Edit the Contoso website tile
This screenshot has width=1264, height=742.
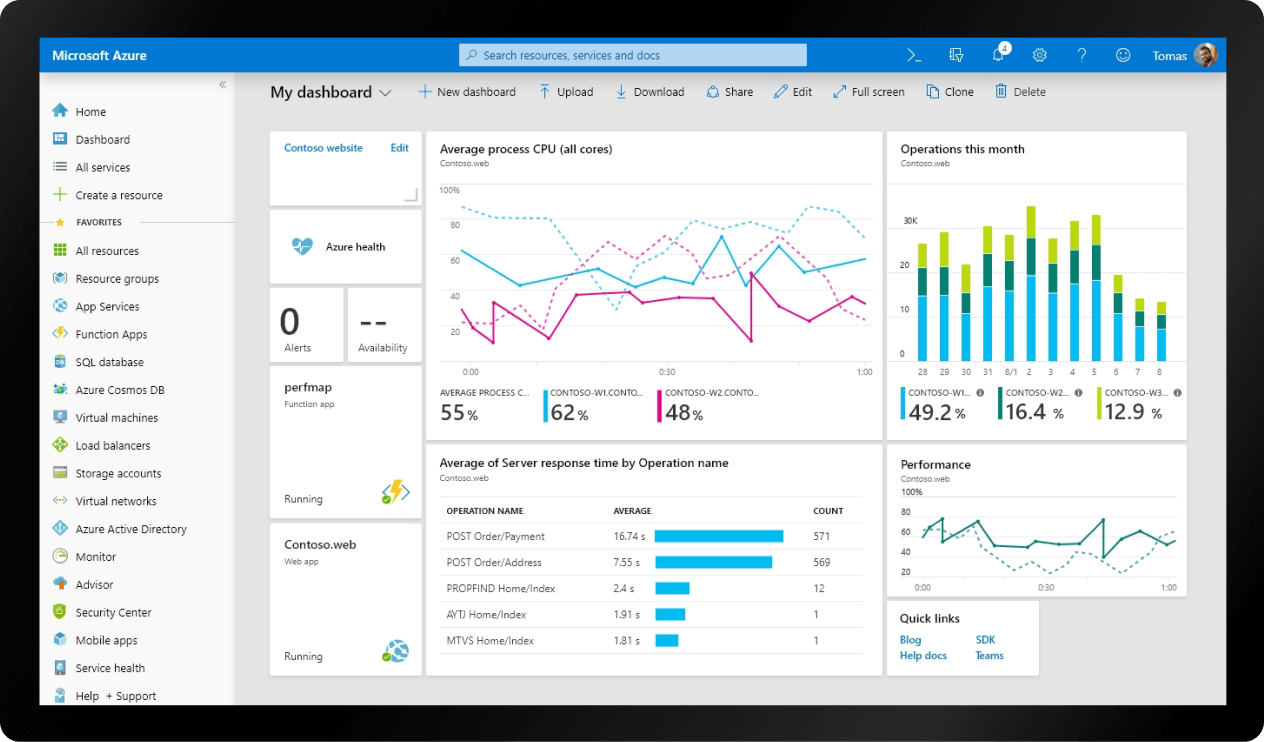click(x=399, y=147)
